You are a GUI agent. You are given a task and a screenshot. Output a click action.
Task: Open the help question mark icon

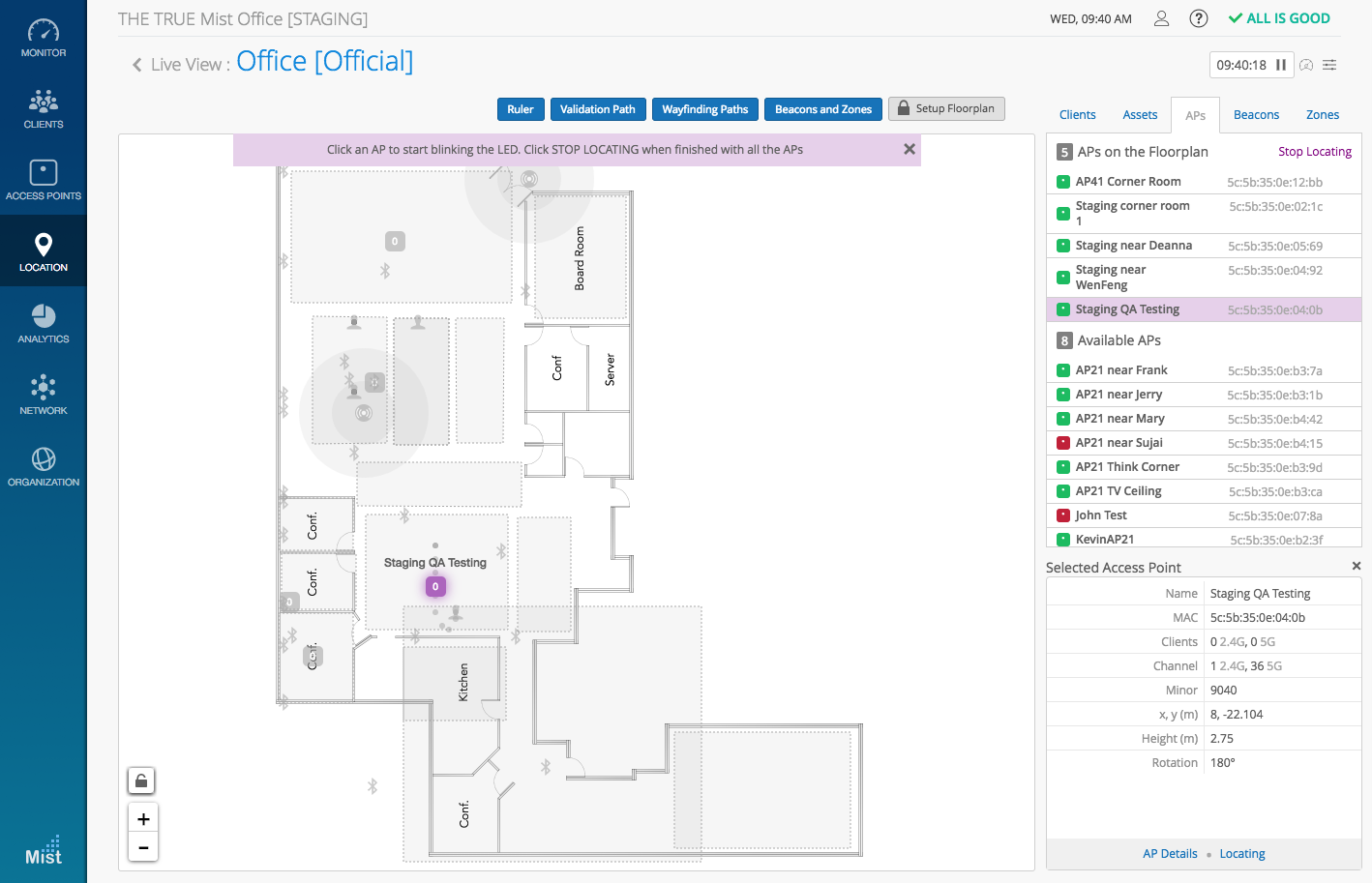tap(1199, 18)
